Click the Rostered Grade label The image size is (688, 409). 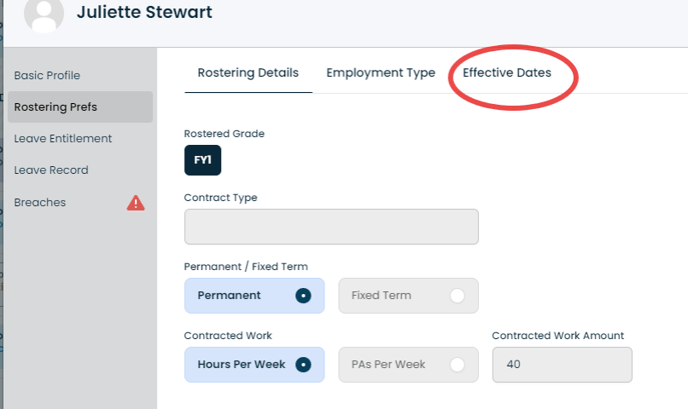[224, 134]
